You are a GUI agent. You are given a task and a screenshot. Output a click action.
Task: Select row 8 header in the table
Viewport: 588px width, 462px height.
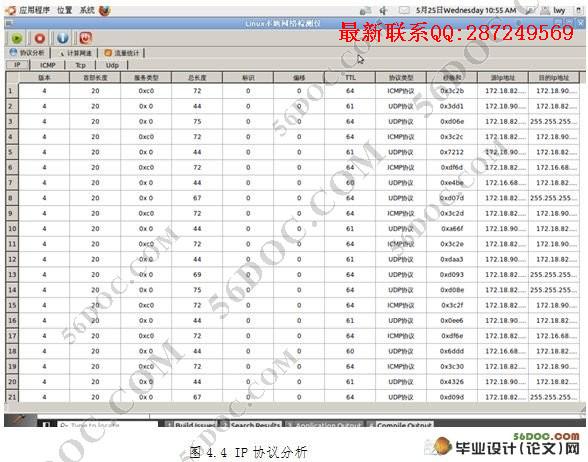(x=12, y=198)
